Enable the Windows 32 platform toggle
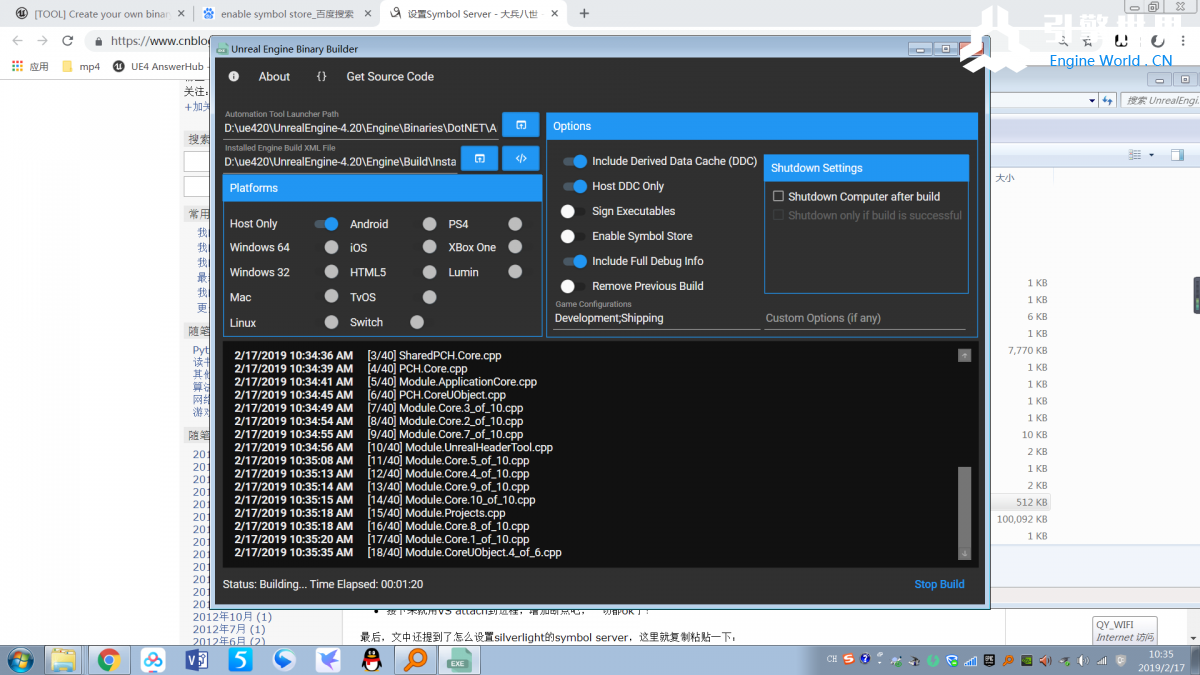The width and height of the screenshot is (1200, 675). click(x=331, y=272)
